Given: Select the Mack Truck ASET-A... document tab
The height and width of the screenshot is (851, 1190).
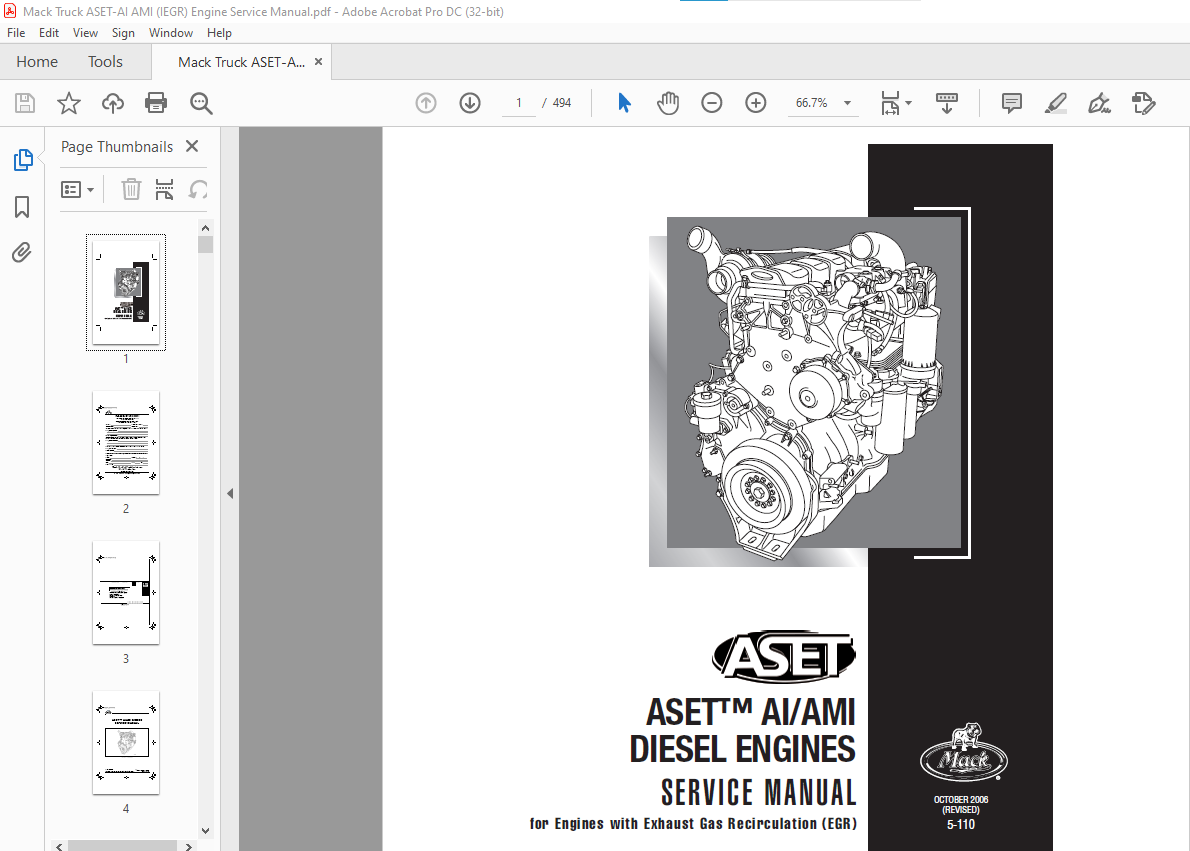Looking at the screenshot, I should 241,62.
